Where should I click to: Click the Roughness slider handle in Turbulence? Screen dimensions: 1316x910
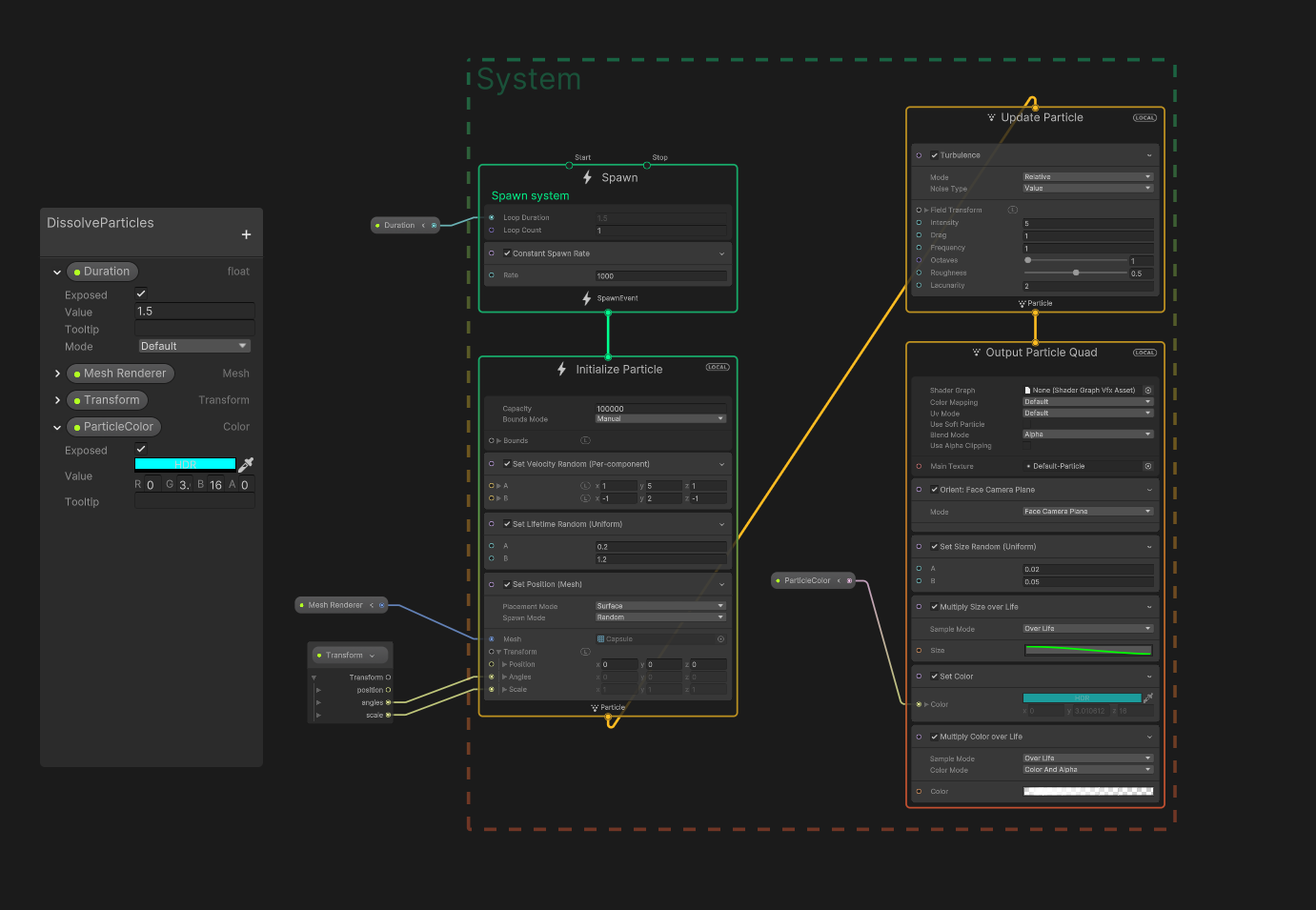(x=1076, y=273)
